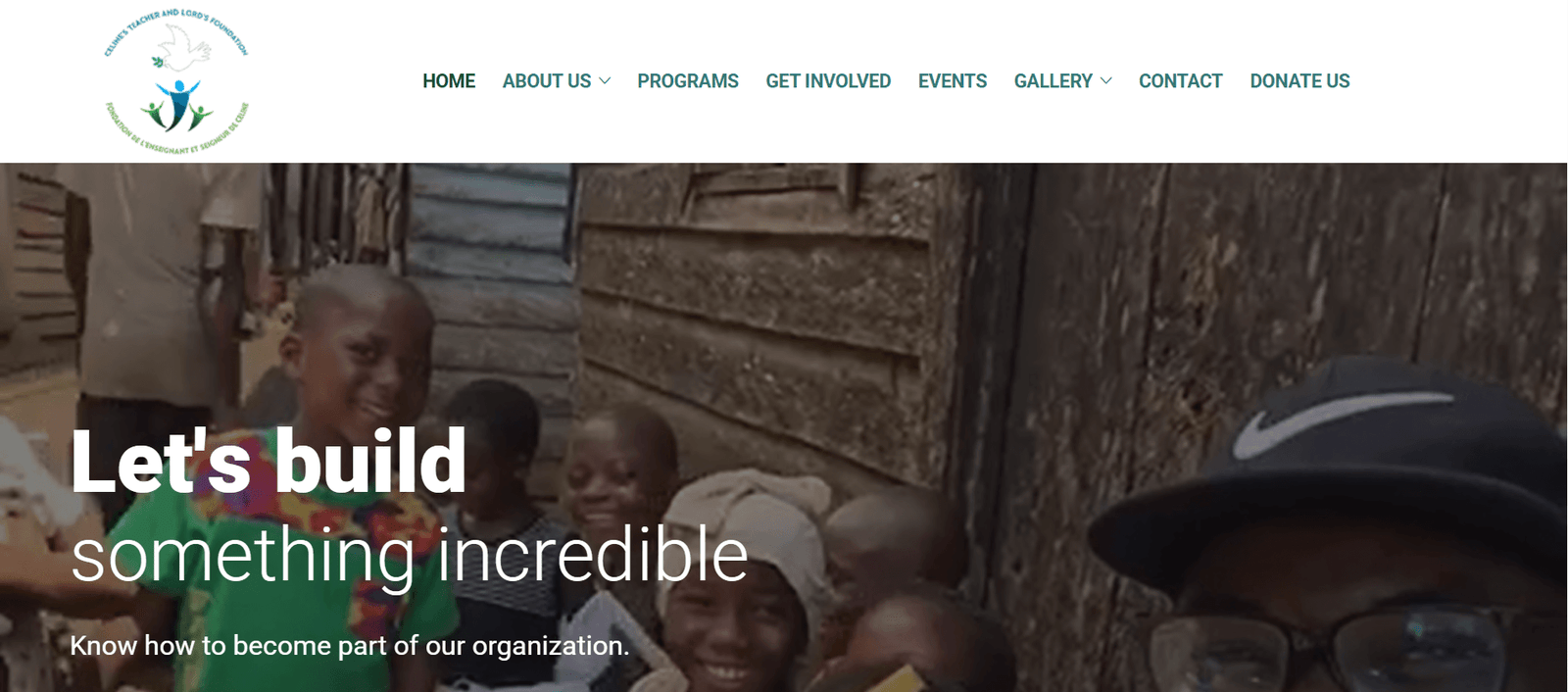Viewport: 1568px width, 692px height.
Task: Click the blue and green people figures in logo
Action: tap(177, 106)
